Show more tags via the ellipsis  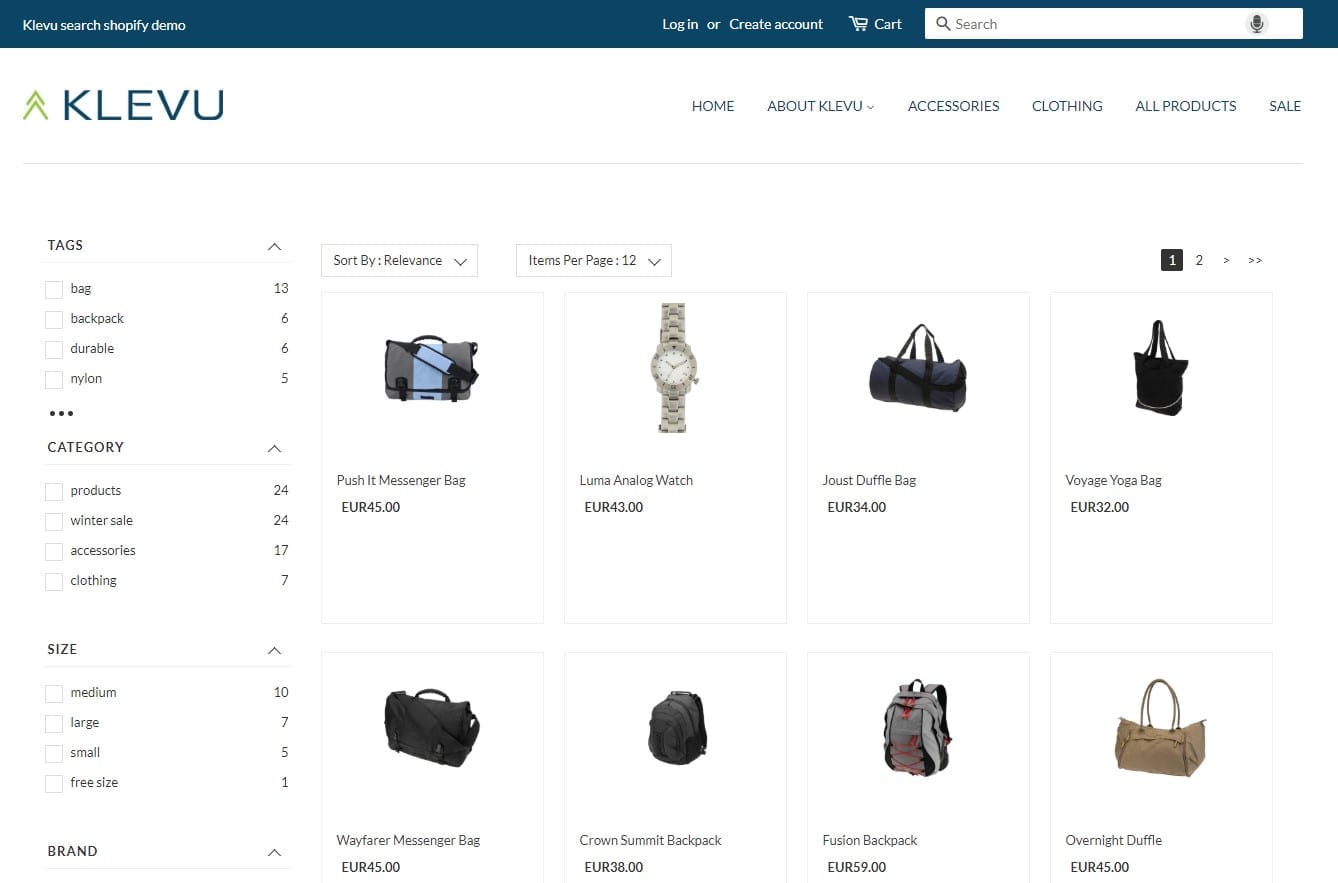pos(61,413)
